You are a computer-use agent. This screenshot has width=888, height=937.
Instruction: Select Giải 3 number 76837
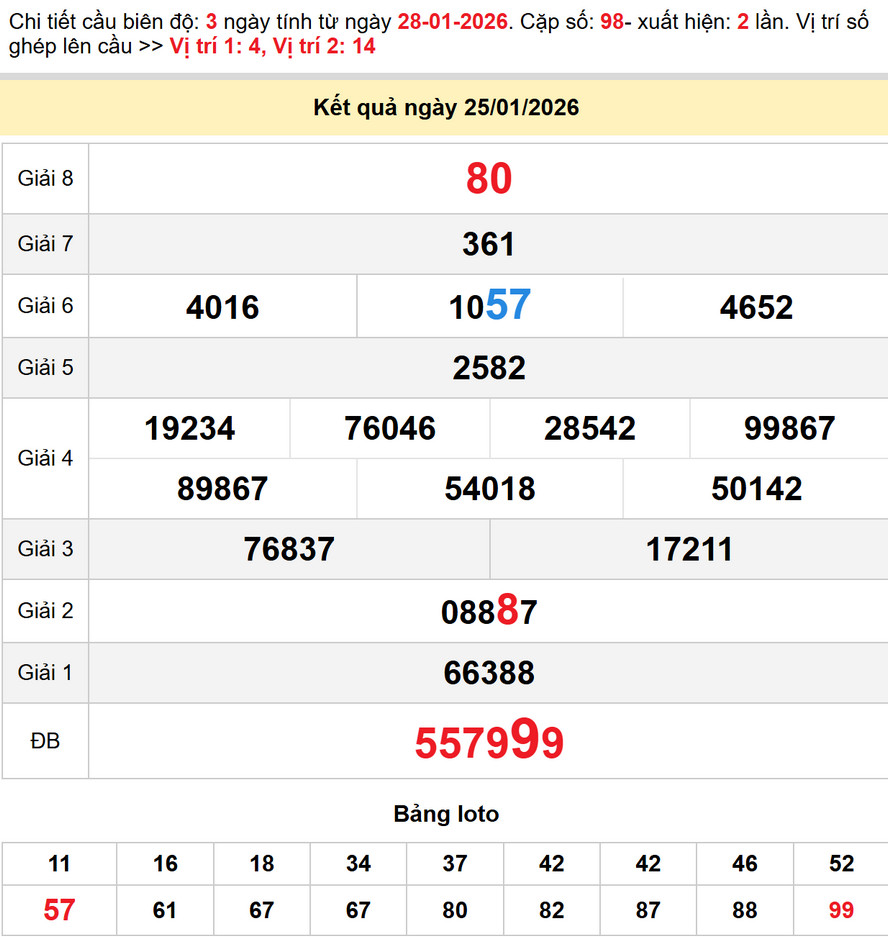pos(289,549)
